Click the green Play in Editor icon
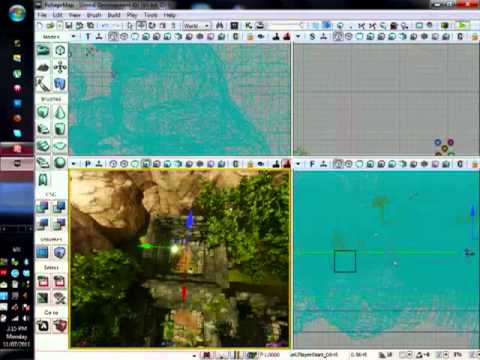Screen dimensions: 480x360 (x=463, y=25)
